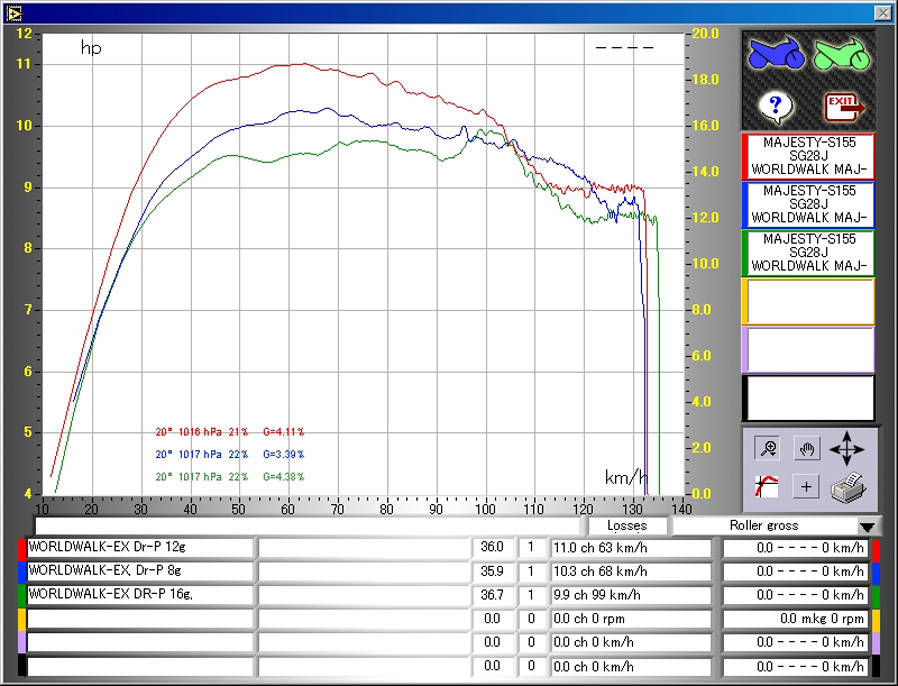
Task: Click the peak result 9.9 ch 99 km/h
Action: pyautogui.click(x=630, y=595)
